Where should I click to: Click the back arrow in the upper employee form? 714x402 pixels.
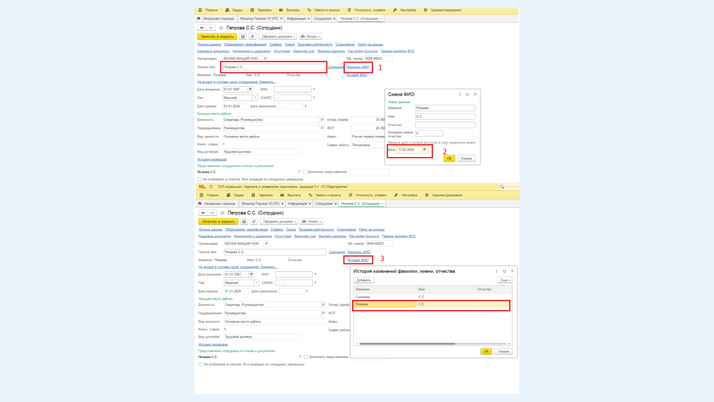pyautogui.click(x=203, y=28)
